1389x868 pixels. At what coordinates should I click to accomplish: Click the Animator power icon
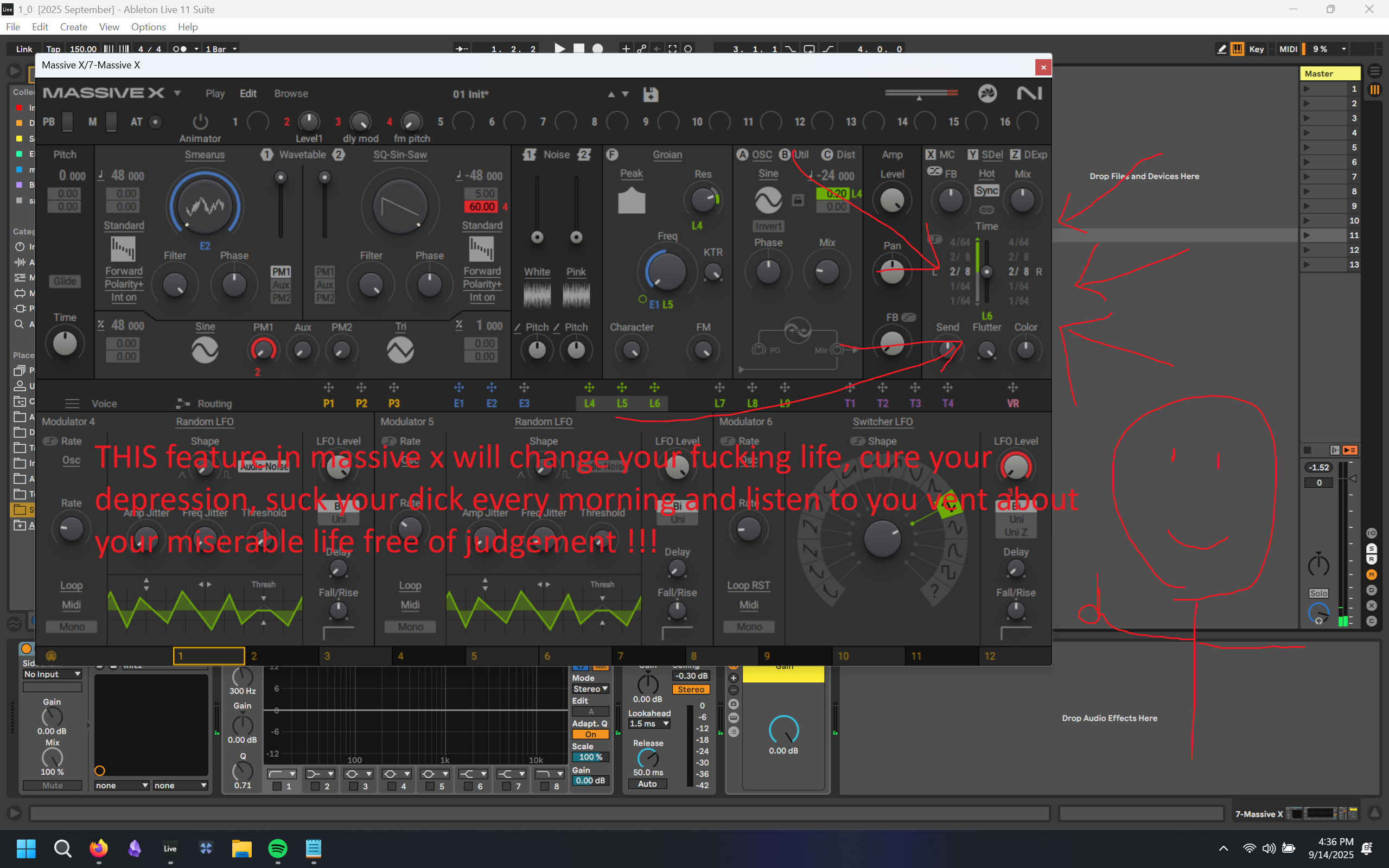pos(200,122)
